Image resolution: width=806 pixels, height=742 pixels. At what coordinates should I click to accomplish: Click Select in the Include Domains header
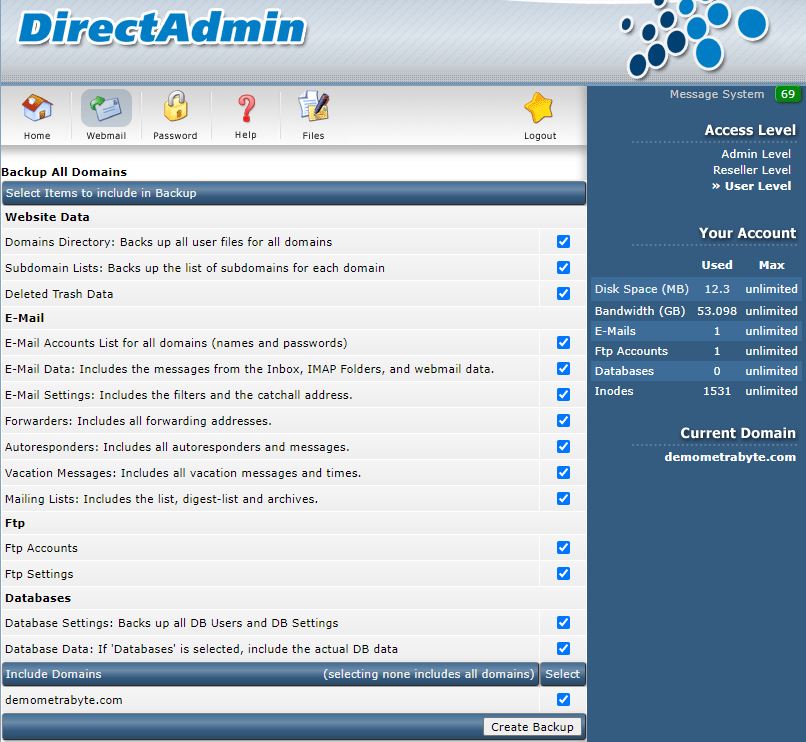(562, 674)
